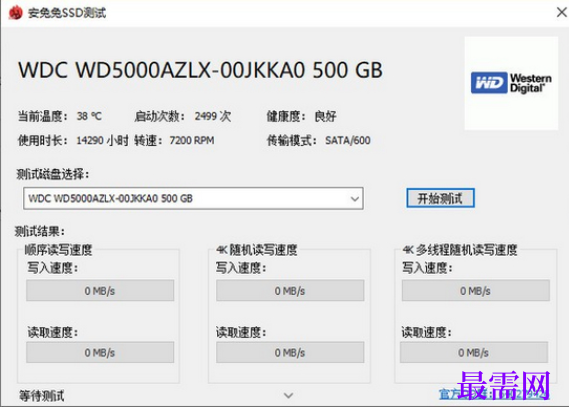Click the 4K随机读写 读取速度 result bar

290,352
